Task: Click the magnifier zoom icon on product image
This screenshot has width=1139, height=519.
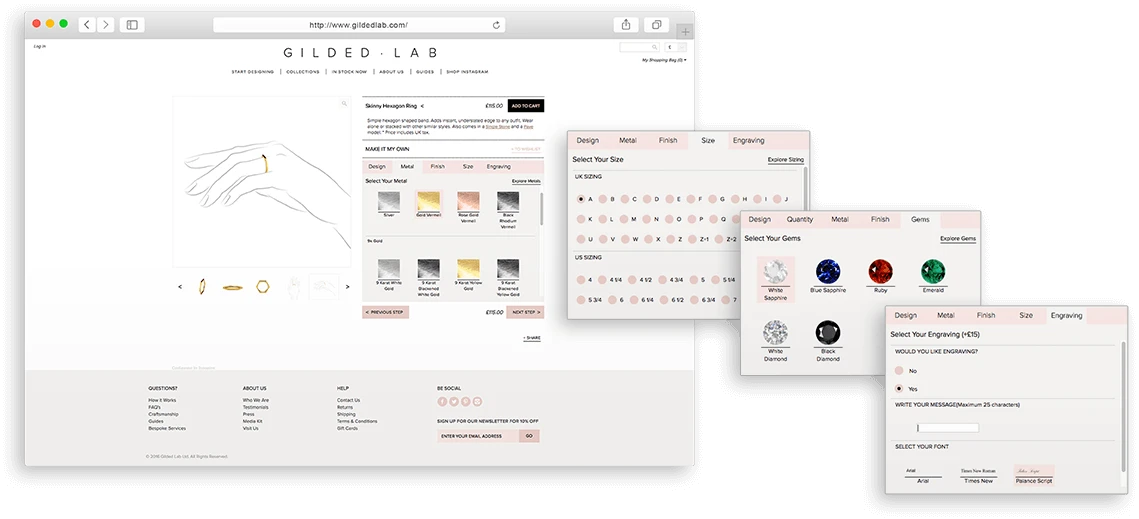Action: [x=344, y=104]
